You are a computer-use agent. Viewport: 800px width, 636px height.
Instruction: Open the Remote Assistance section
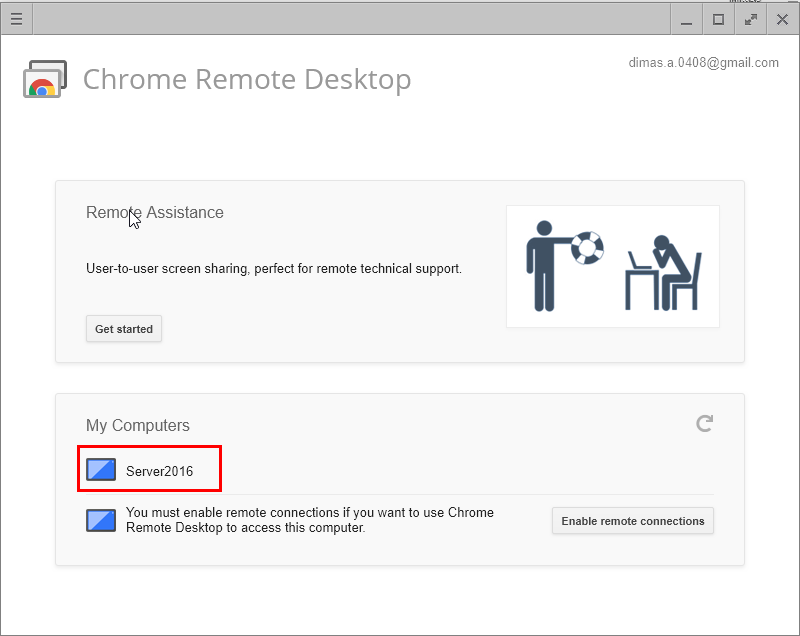pyautogui.click(x=123, y=328)
